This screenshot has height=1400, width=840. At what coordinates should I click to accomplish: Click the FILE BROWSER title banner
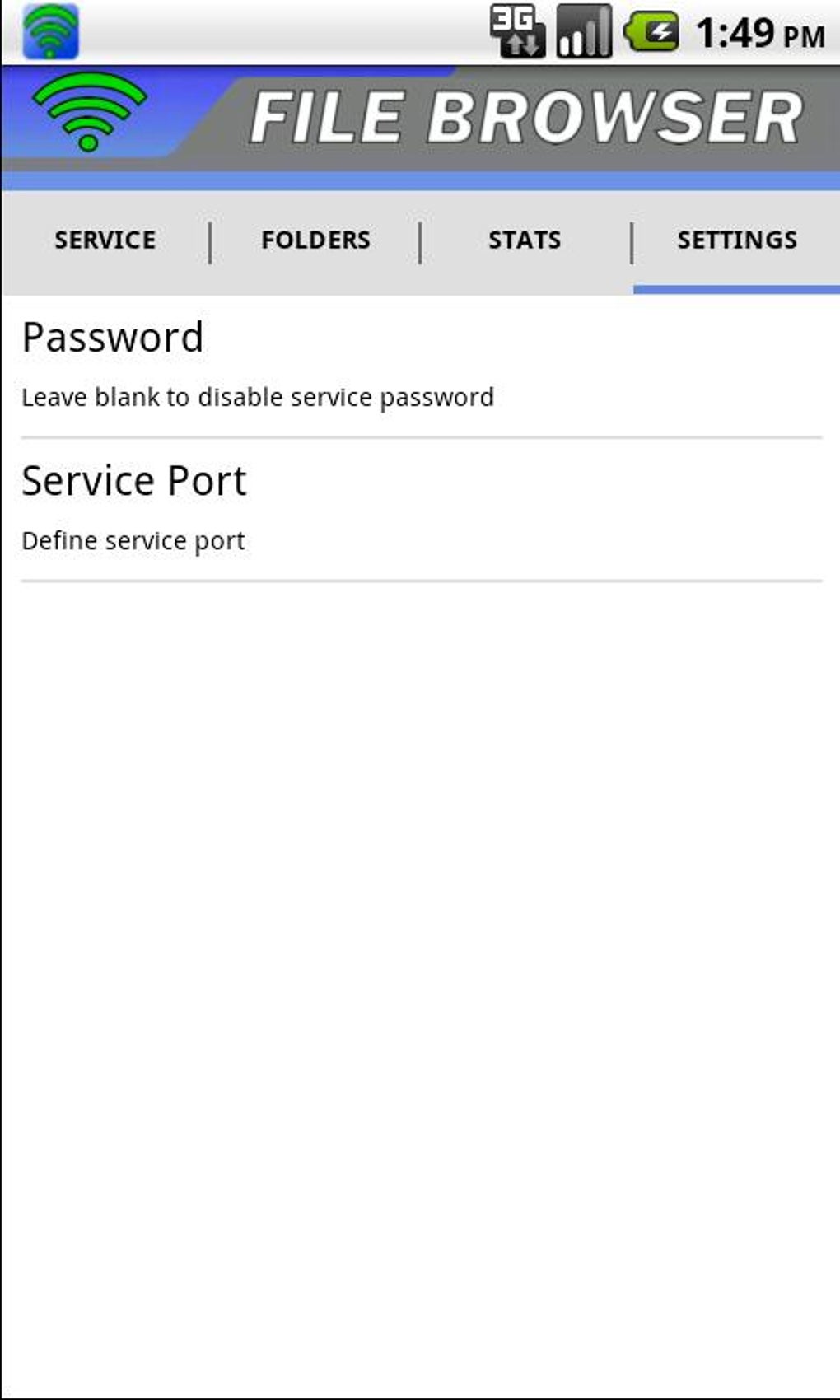click(x=525, y=118)
